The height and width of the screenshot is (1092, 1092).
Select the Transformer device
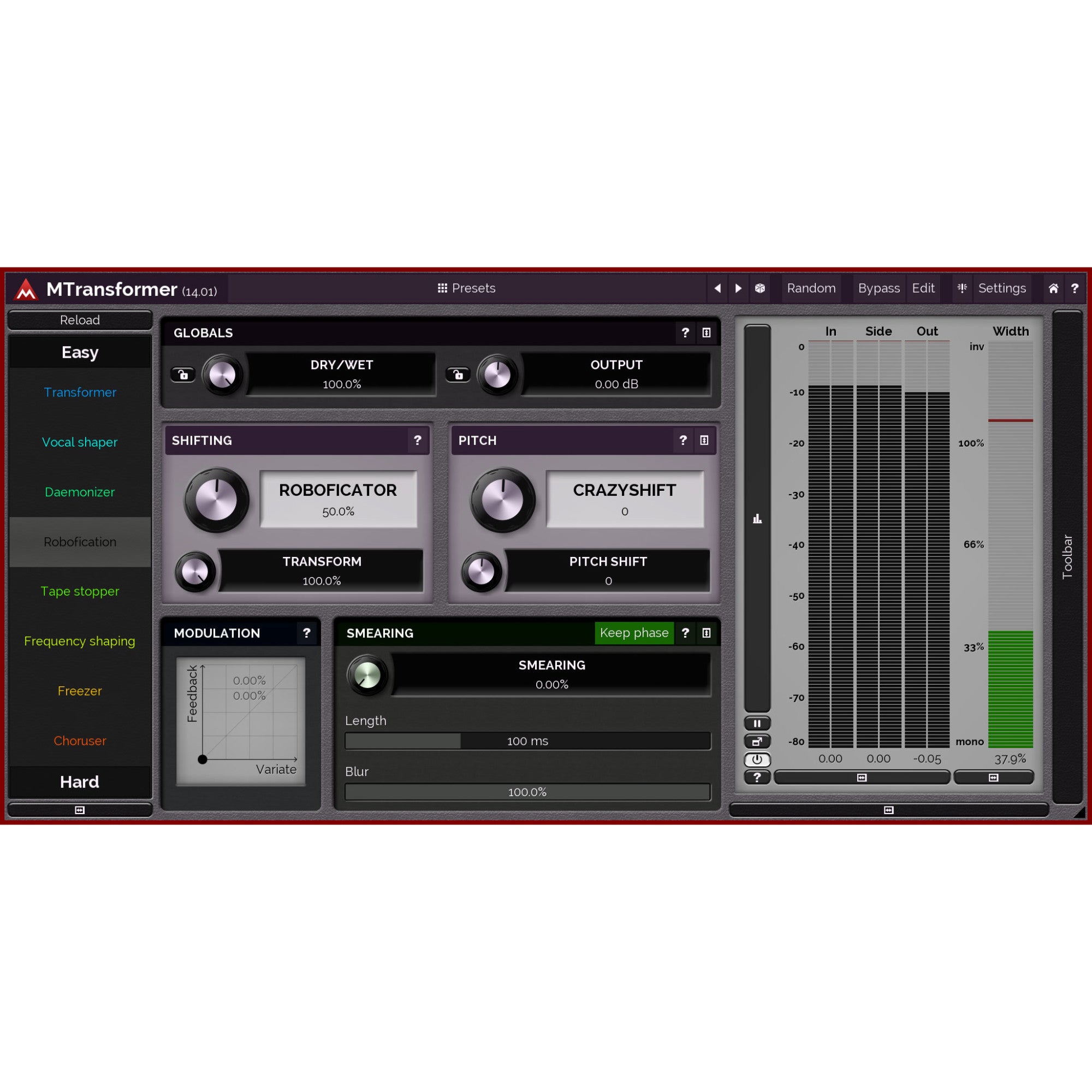(x=80, y=392)
